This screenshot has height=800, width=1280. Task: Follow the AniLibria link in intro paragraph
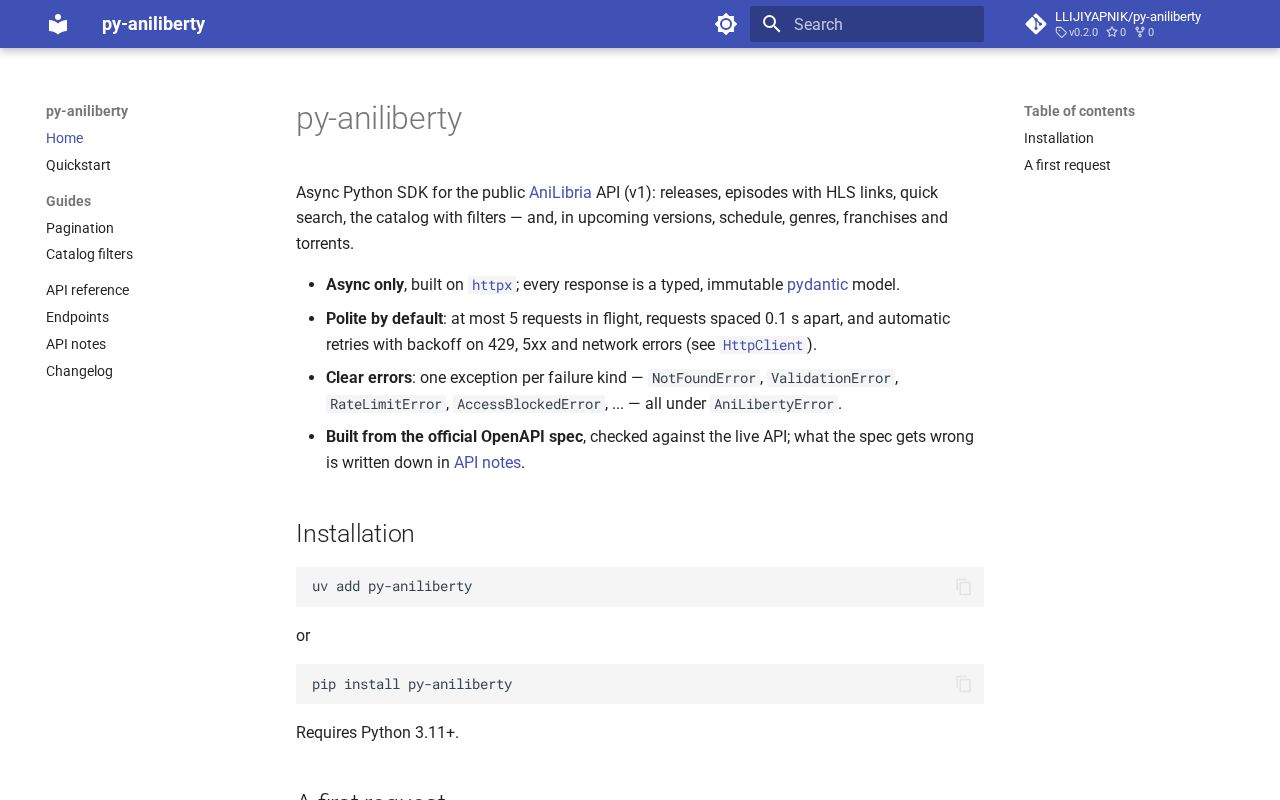[x=560, y=192]
